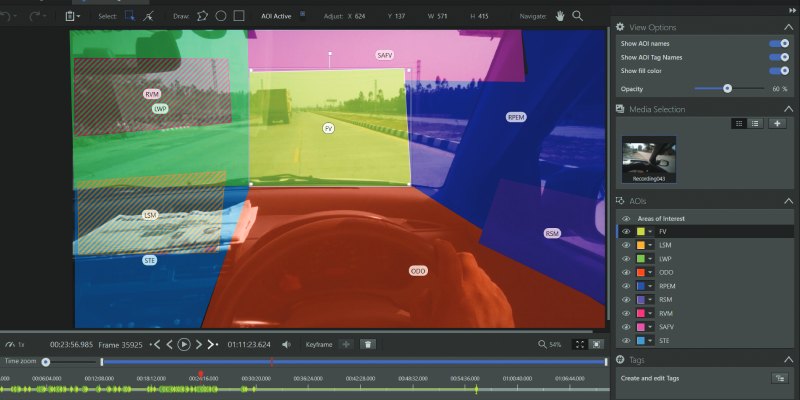Click the Time zoom slider handle
Viewport: 800px width, 400px height.
click(x=46, y=362)
